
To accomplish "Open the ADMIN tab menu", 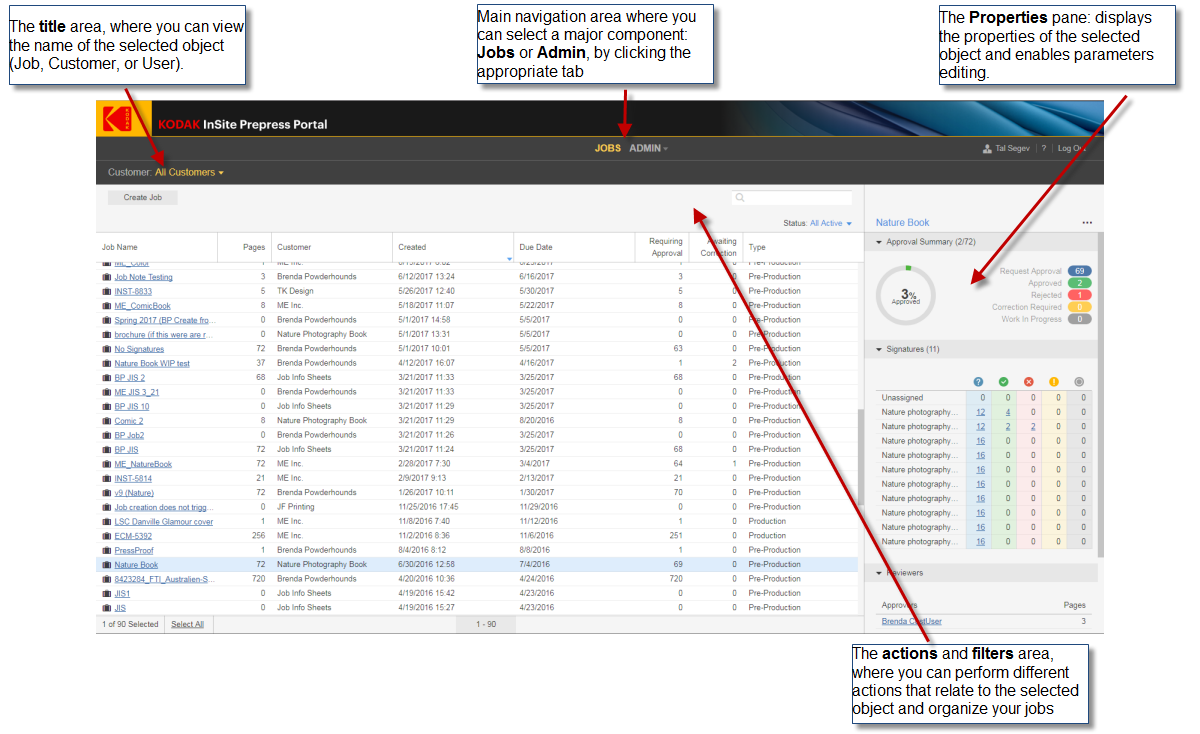I will tap(648, 149).
